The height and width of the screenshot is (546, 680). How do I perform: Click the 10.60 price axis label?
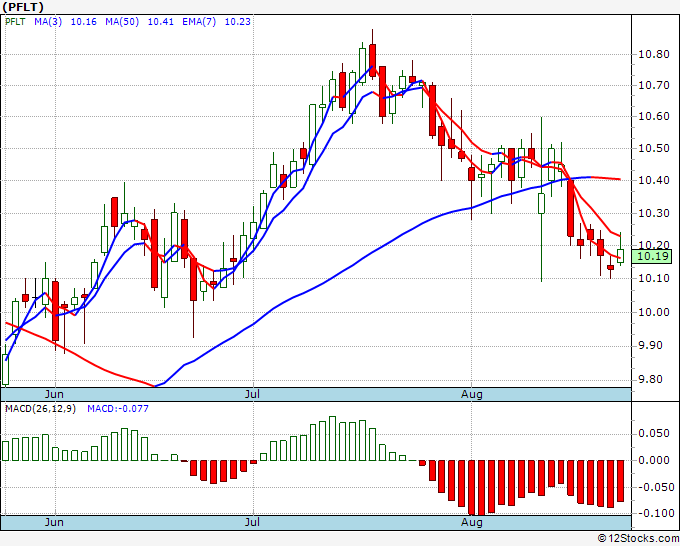pos(654,116)
